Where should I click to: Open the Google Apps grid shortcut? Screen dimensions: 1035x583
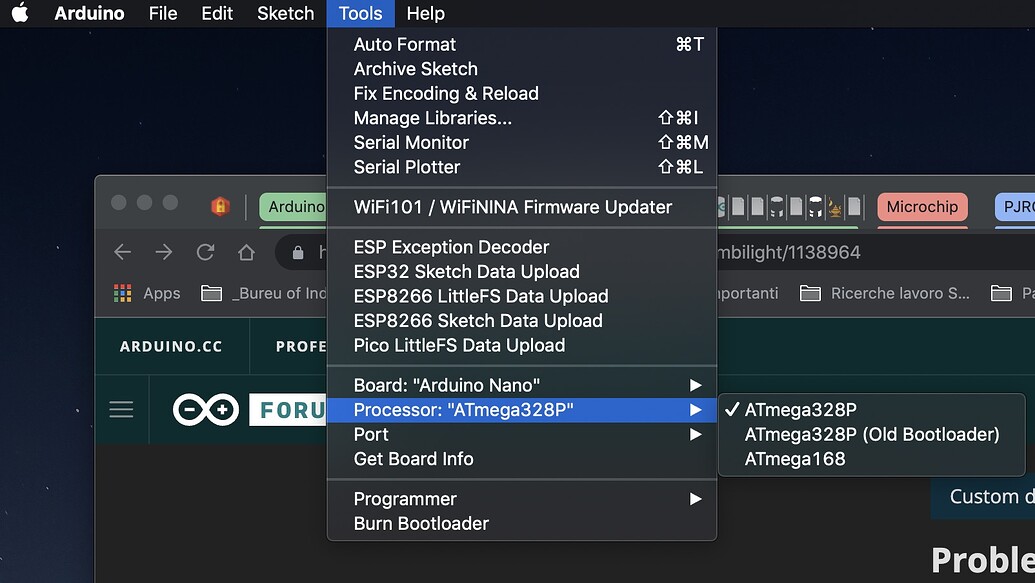click(x=122, y=293)
